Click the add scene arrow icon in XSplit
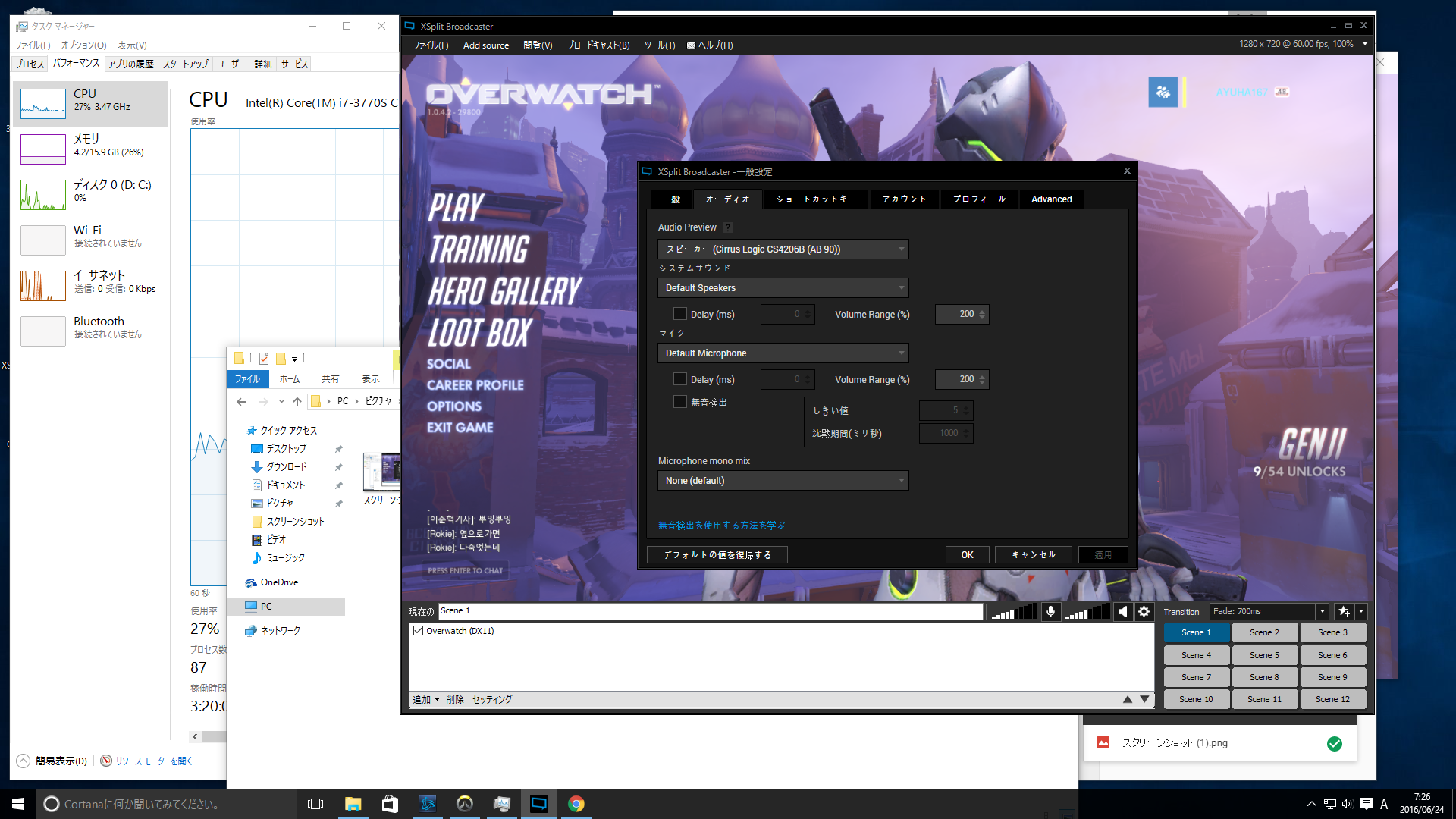The image size is (1456, 819). [x=1363, y=610]
